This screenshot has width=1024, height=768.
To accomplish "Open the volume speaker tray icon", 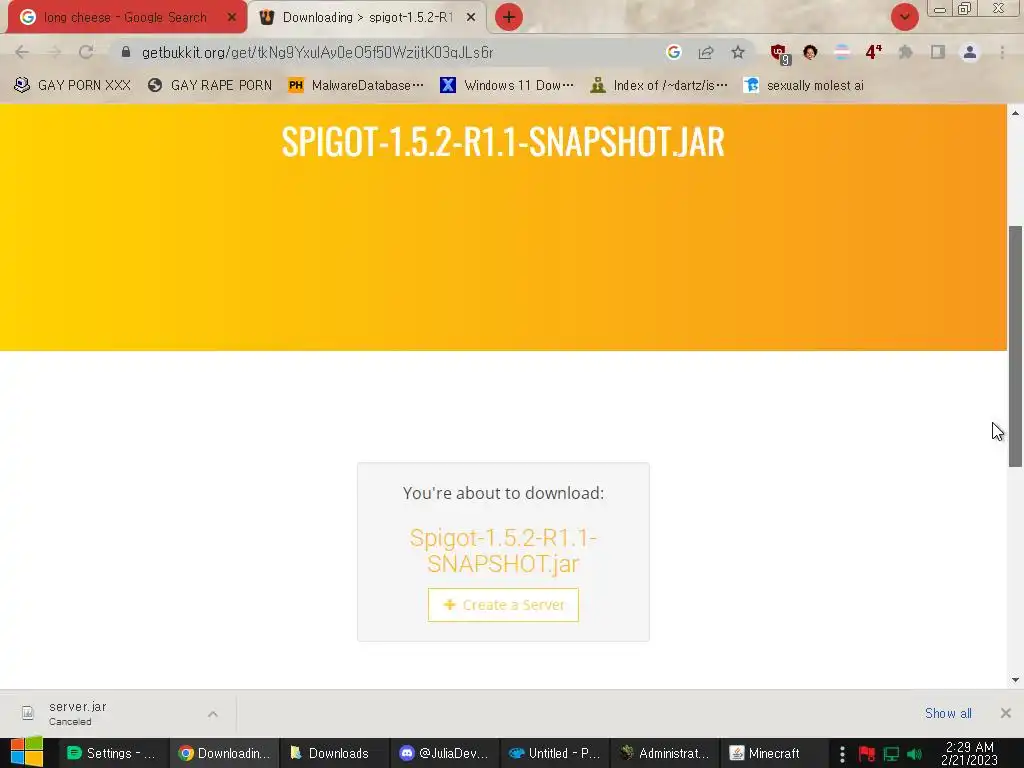I will (x=914, y=754).
